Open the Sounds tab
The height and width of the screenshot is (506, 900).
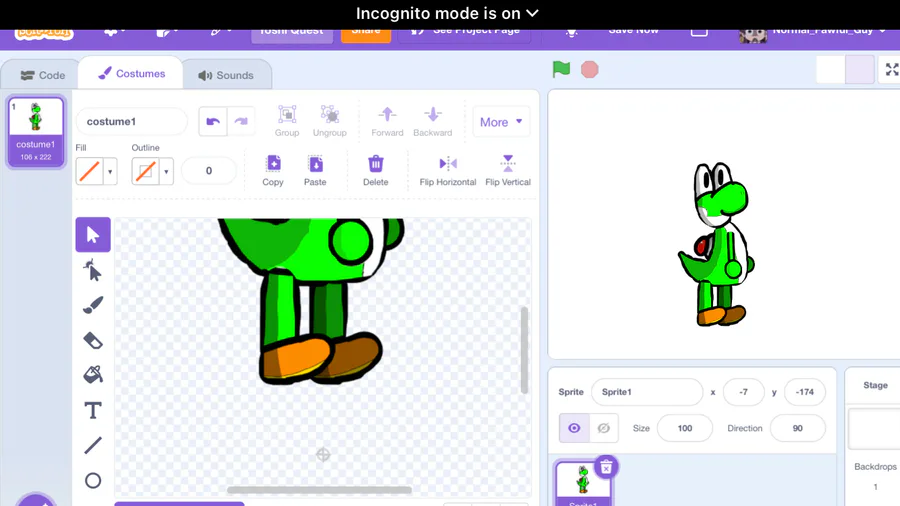(226, 75)
